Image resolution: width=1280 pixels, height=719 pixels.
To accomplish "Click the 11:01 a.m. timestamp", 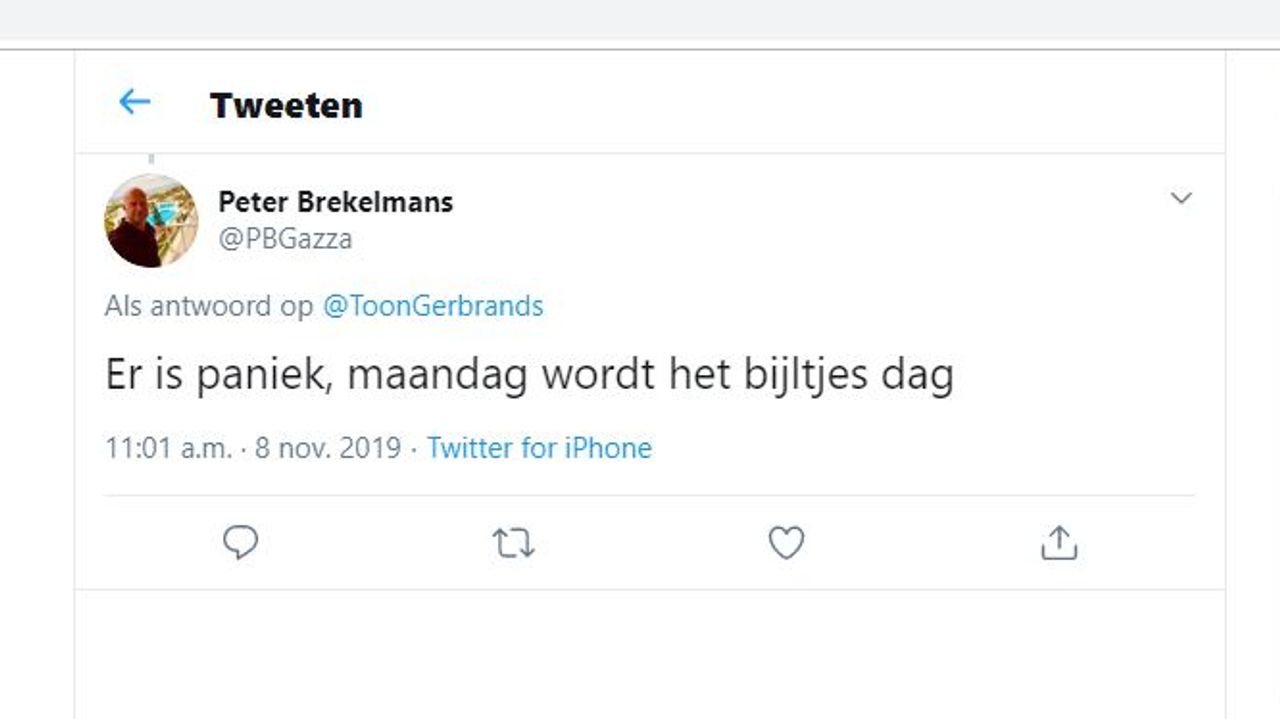I will pos(167,448).
